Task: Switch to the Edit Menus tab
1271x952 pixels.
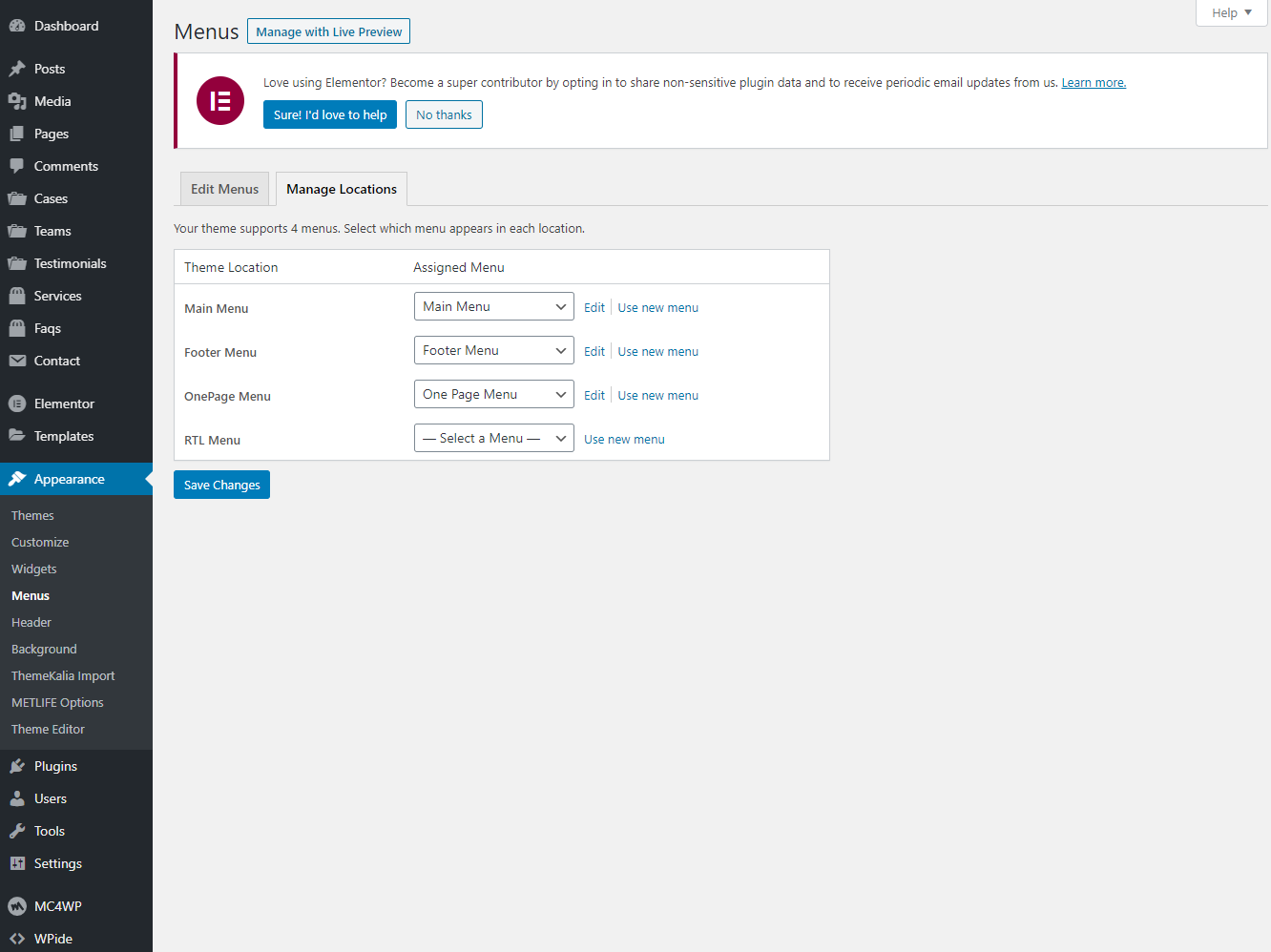Action: coord(224,189)
